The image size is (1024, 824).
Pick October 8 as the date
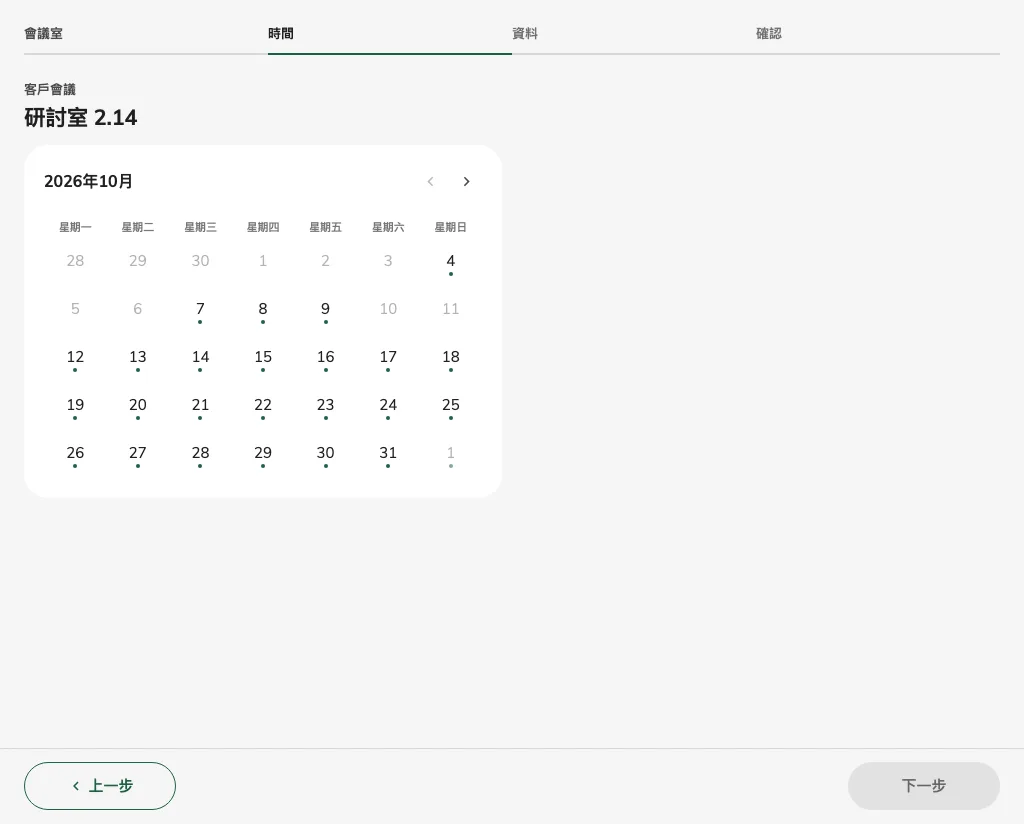point(263,309)
